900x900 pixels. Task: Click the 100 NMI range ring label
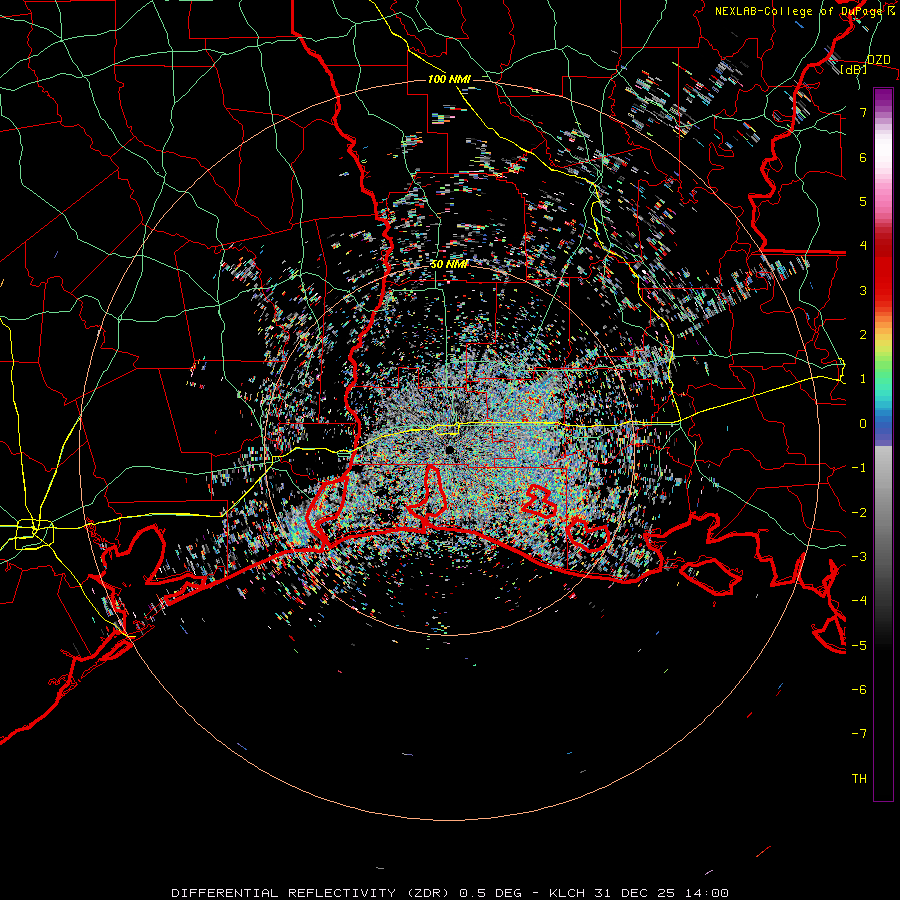[x=449, y=79]
